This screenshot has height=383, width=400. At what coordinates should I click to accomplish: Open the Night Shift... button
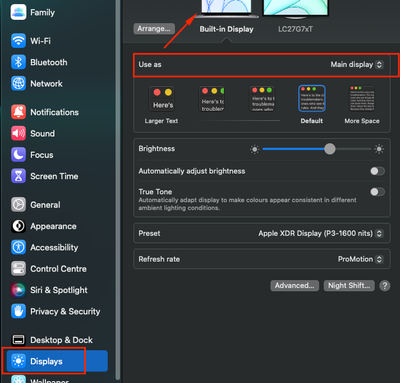pyautogui.click(x=349, y=286)
